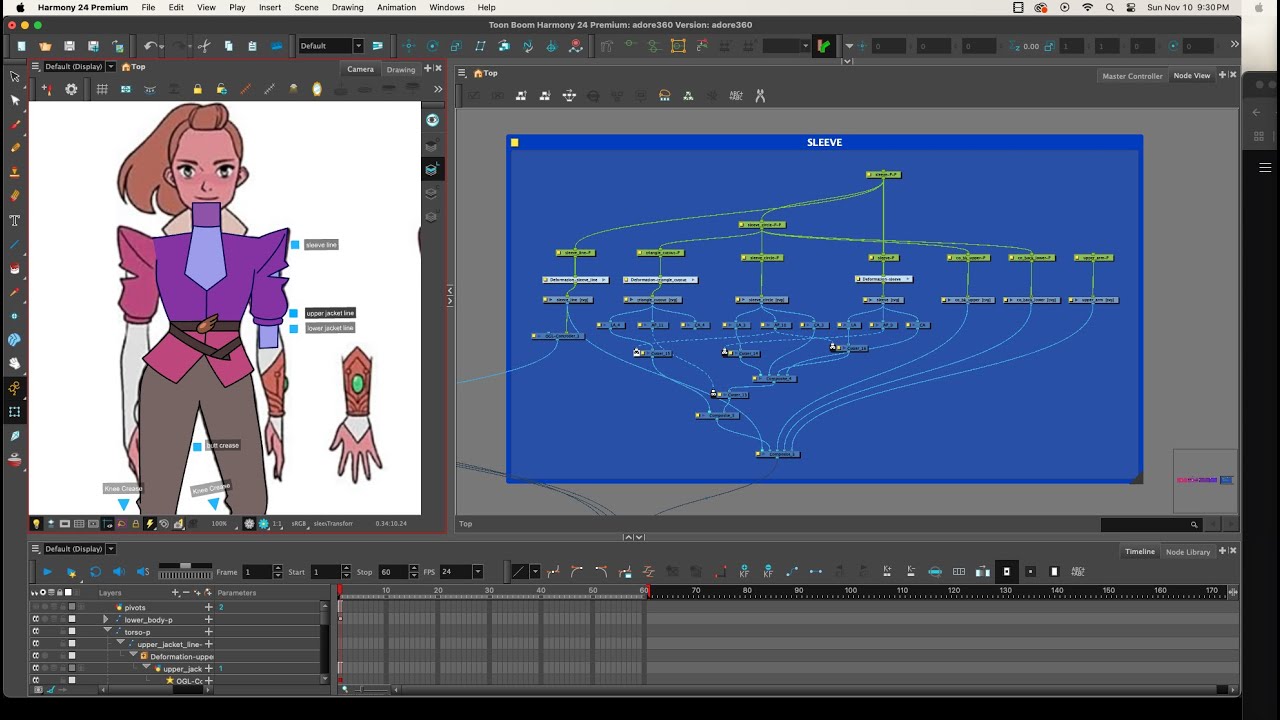Click the Node View search field
Image resolution: width=1280 pixels, height=720 pixels.
1150,524
